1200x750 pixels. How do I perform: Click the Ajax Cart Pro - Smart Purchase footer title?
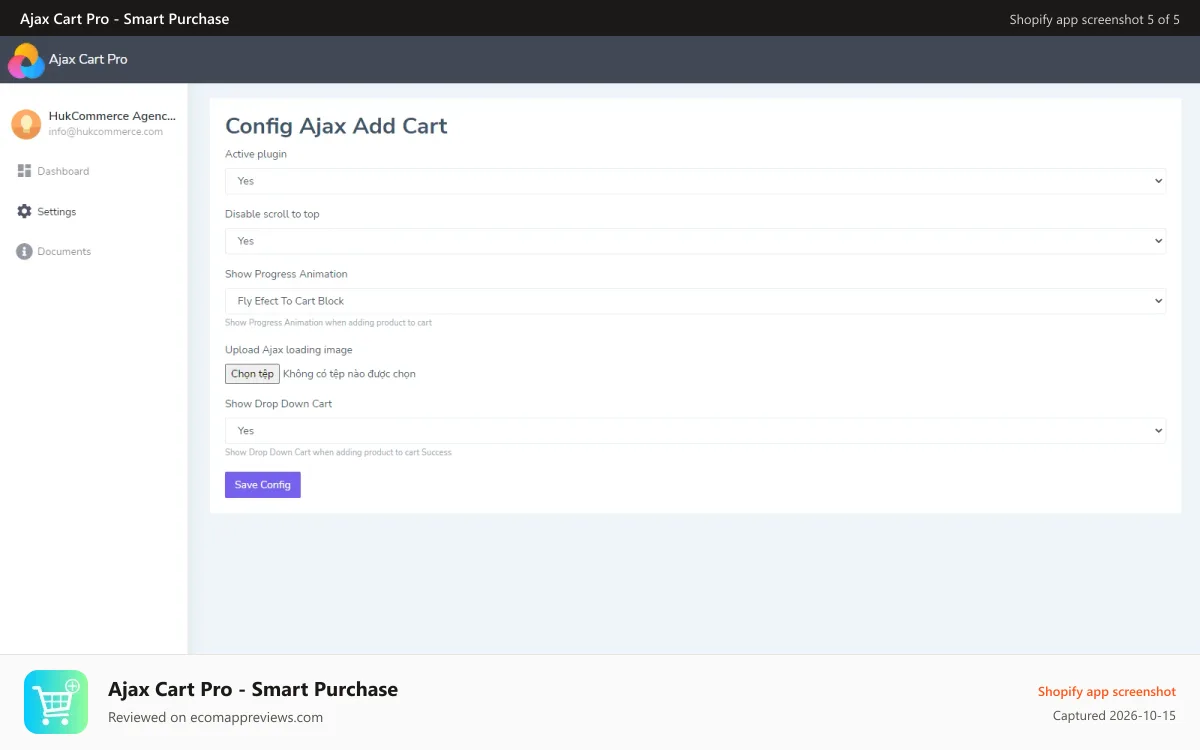(x=253, y=689)
